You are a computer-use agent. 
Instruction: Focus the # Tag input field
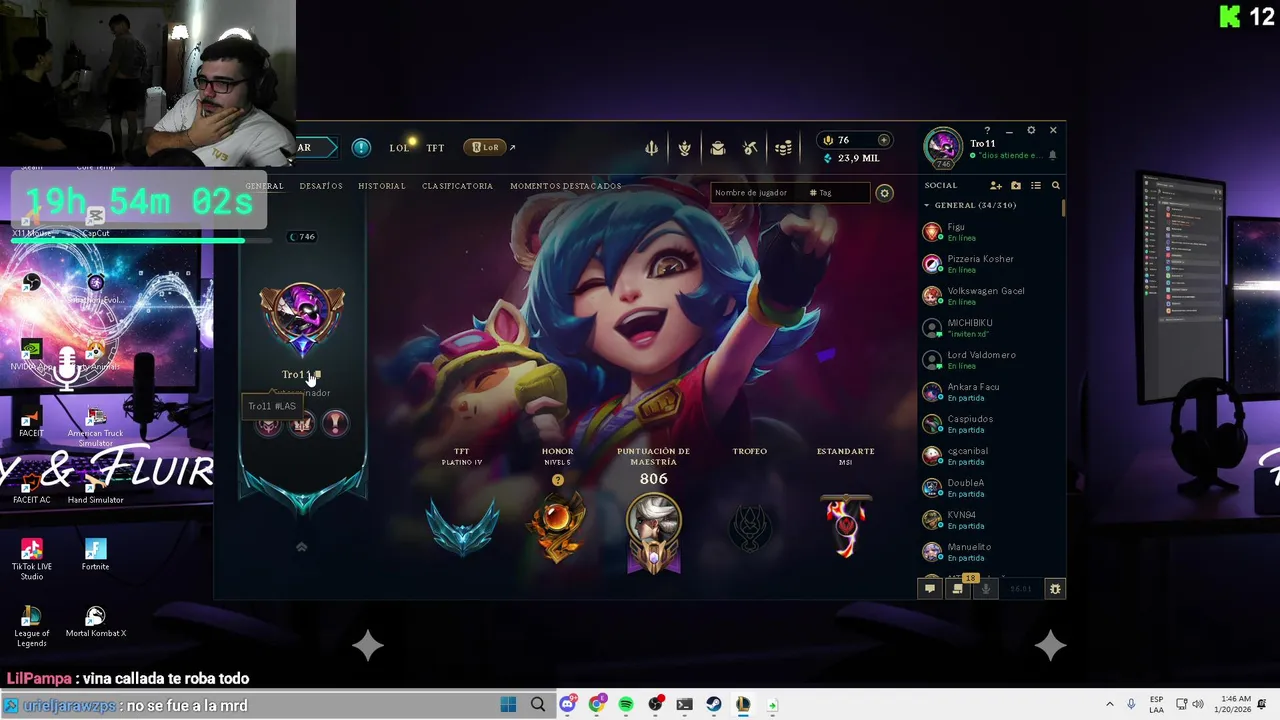click(x=837, y=193)
